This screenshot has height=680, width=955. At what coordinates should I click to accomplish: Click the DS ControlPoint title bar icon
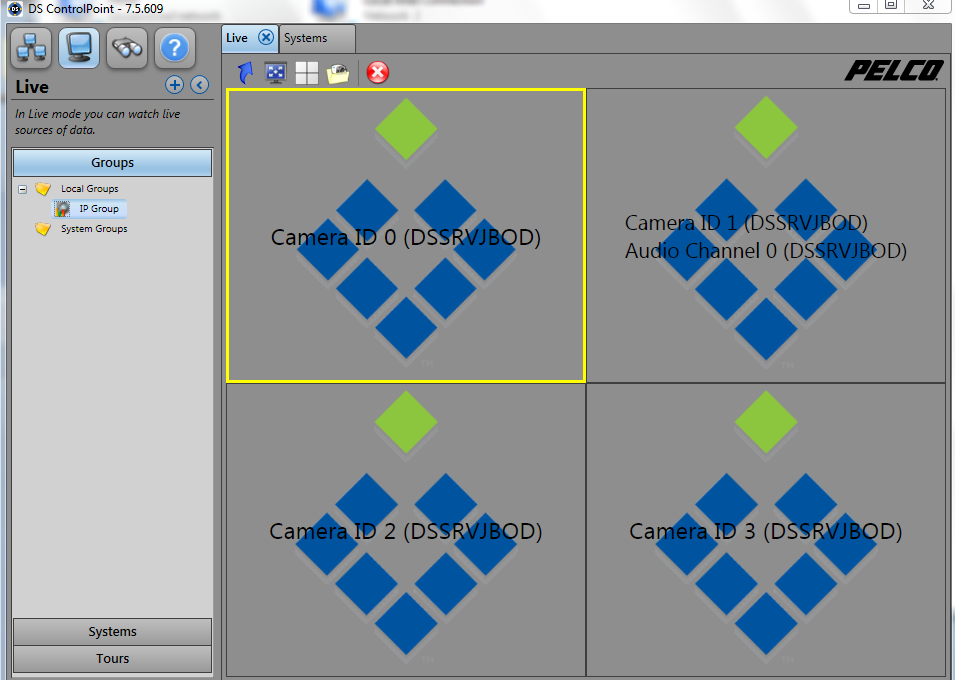15,9
